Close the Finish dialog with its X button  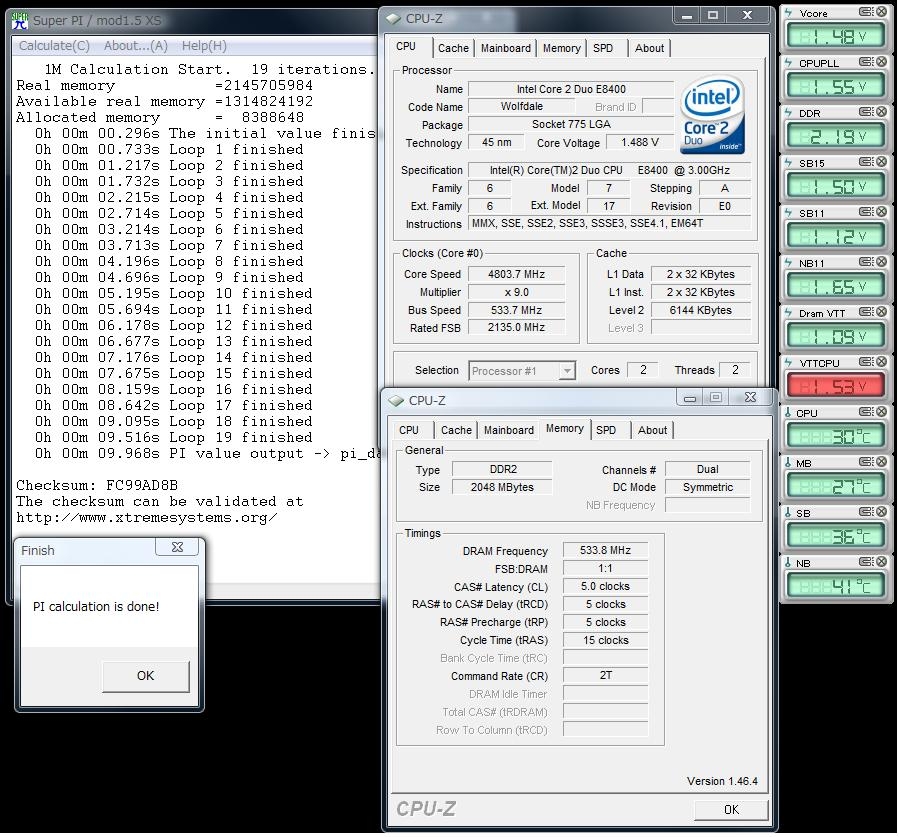[177, 548]
